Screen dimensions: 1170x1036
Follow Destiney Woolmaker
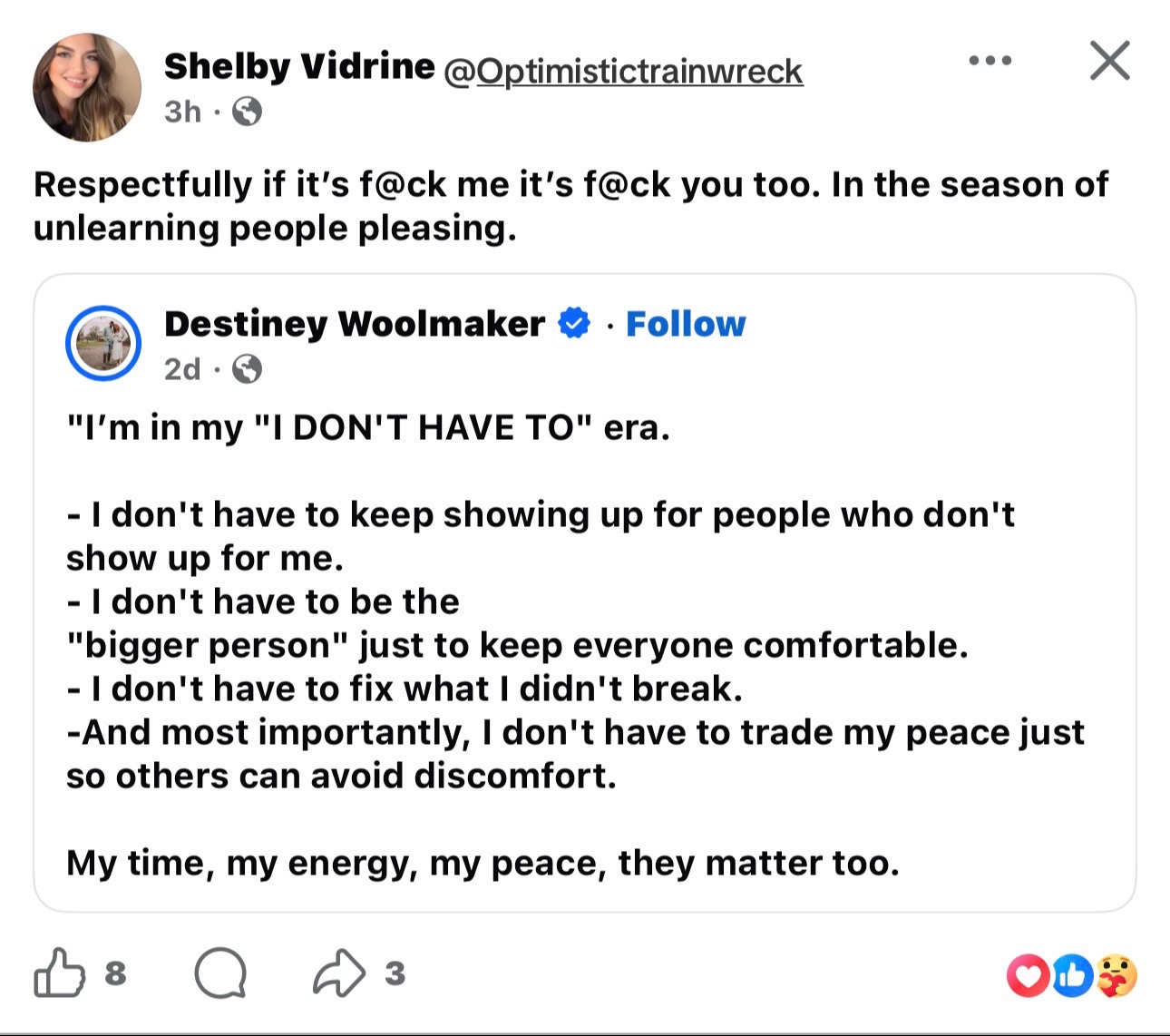click(x=686, y=324)
